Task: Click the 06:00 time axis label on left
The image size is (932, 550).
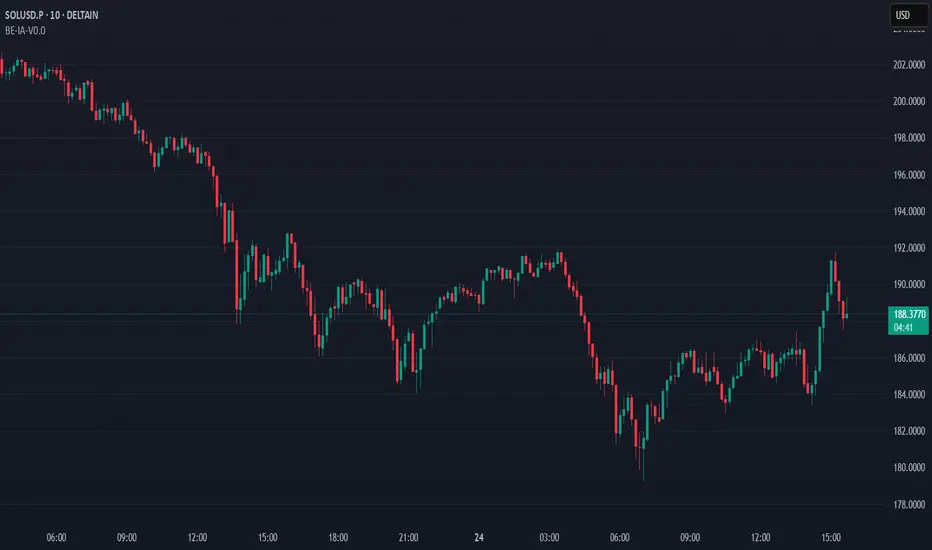Action: pos(57,537)
